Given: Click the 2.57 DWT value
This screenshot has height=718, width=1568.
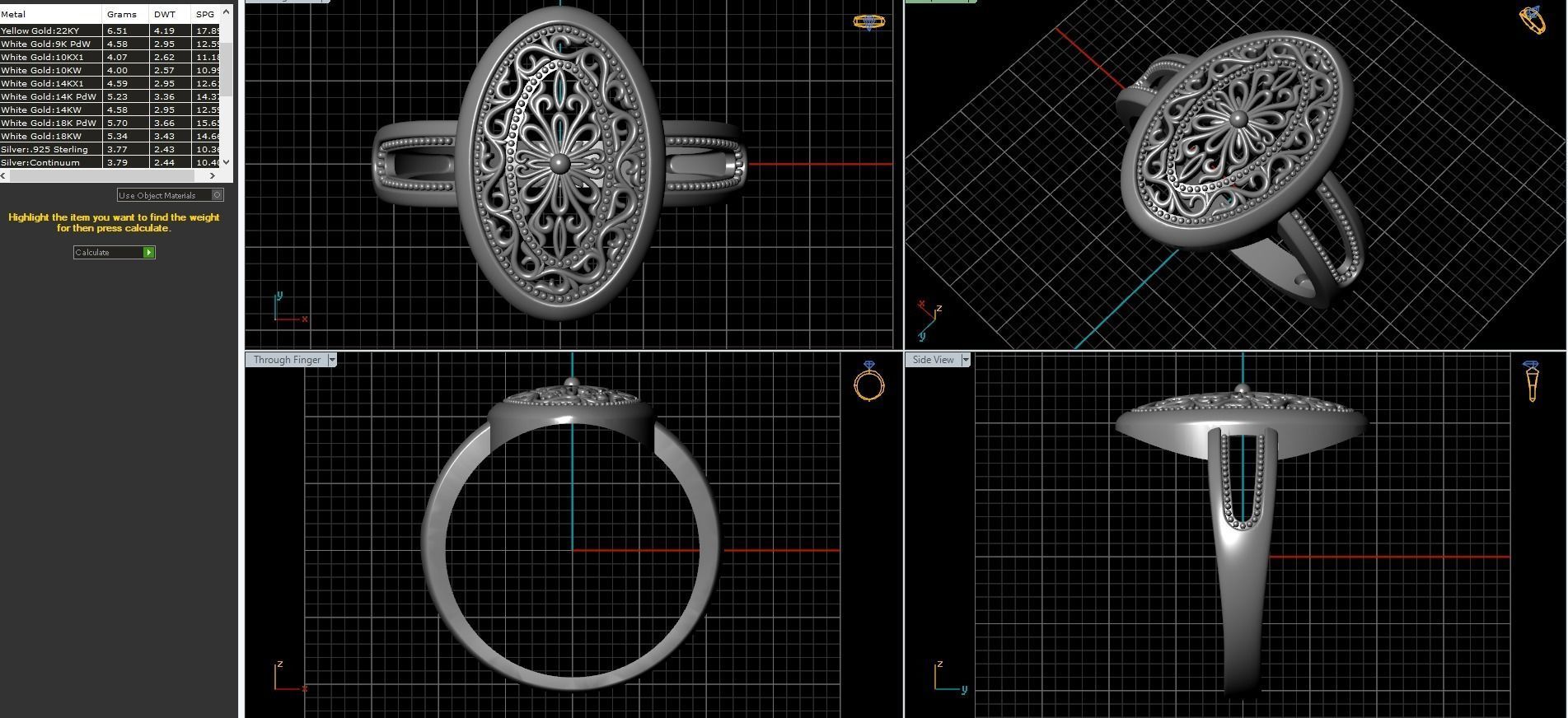Looking at the screenshot, I should click(x=164, y=70).
